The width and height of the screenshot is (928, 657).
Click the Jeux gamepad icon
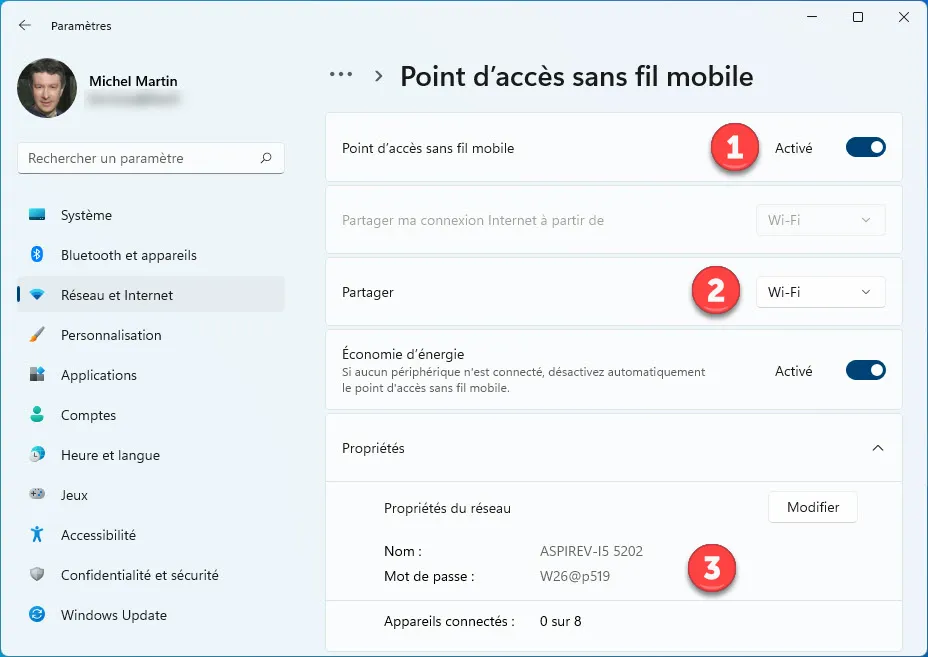coord(37,495)
